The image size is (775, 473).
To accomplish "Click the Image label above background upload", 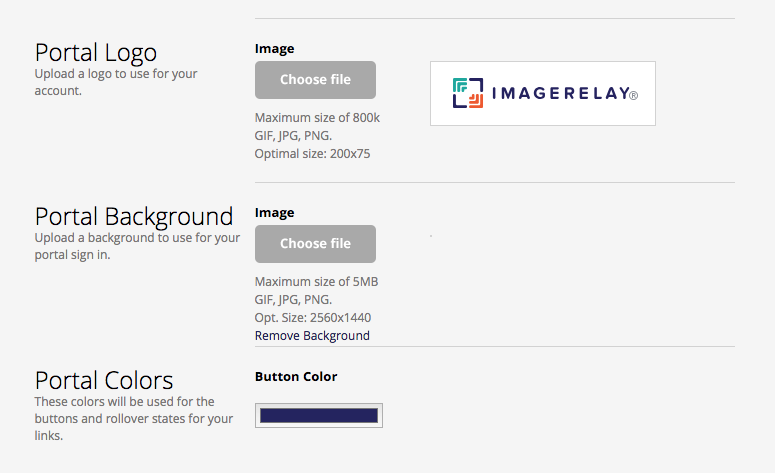I will pos(274,213).
